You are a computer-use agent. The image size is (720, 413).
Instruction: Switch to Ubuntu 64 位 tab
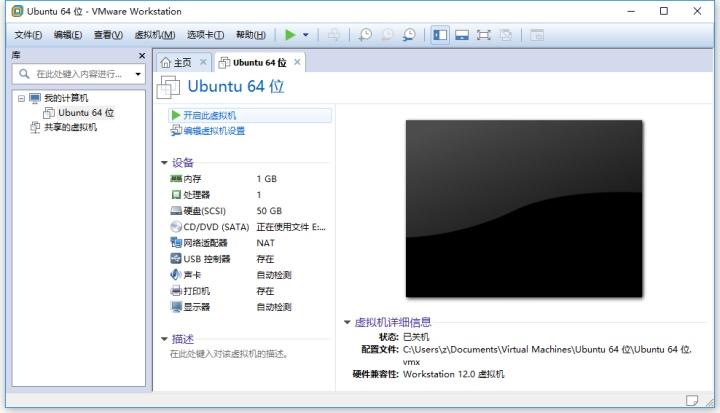(259, 62)
